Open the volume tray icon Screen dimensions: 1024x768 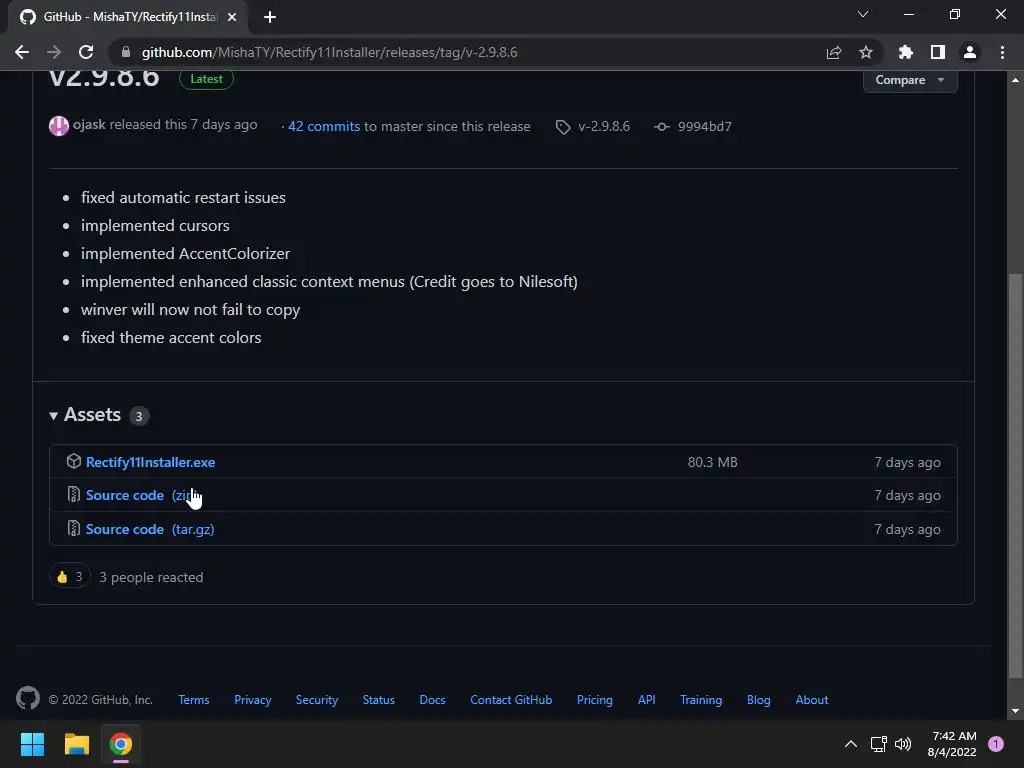(x=903, y=744)
